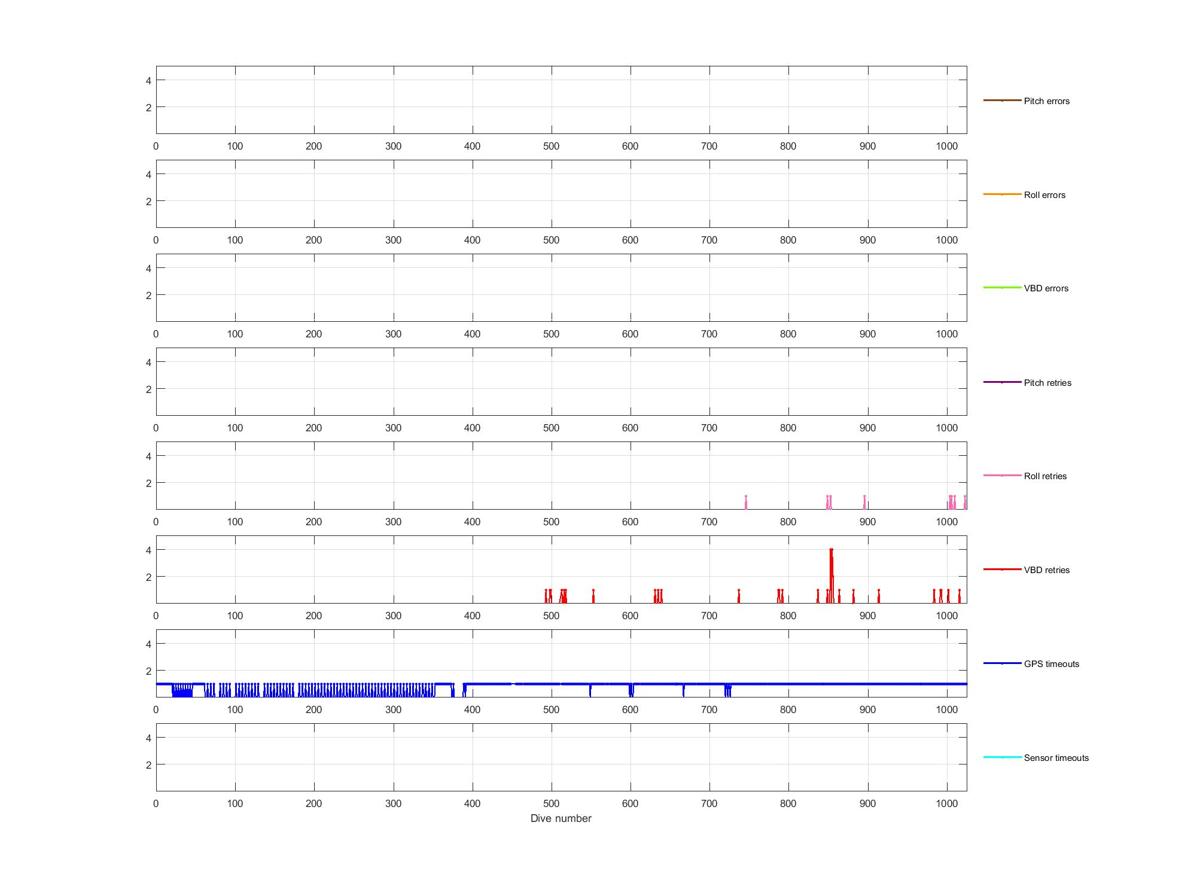Viewport: 1200px width, 889px height.
Task: Click the Dive number axis label
Action: coord(561,818)
